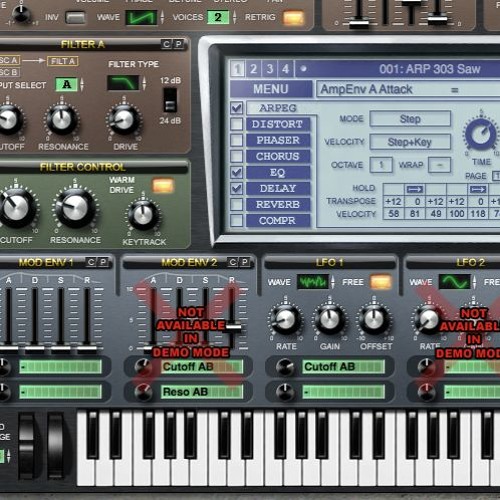This screenshot has width=500, height=500.
Task: Uncheck the ARPEG effect checkbox
Action: [237, 108]
